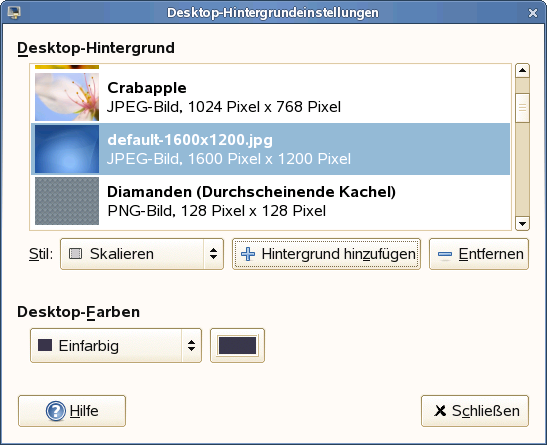Click the X icon on Schließen button
Image resolution: width=547 pixels, height=445 pixels.
point(440,411)
